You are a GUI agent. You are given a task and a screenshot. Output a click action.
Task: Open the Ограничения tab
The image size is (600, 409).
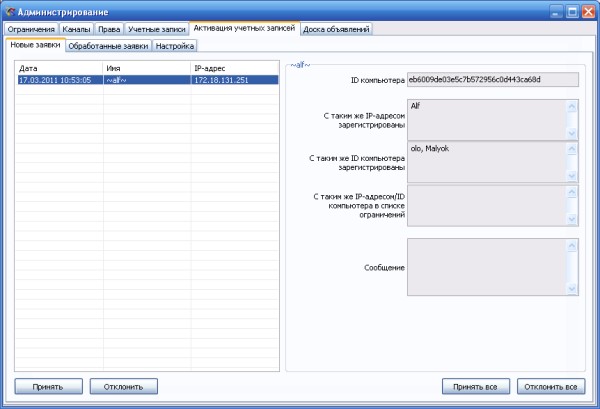click(x=31, y=29)
